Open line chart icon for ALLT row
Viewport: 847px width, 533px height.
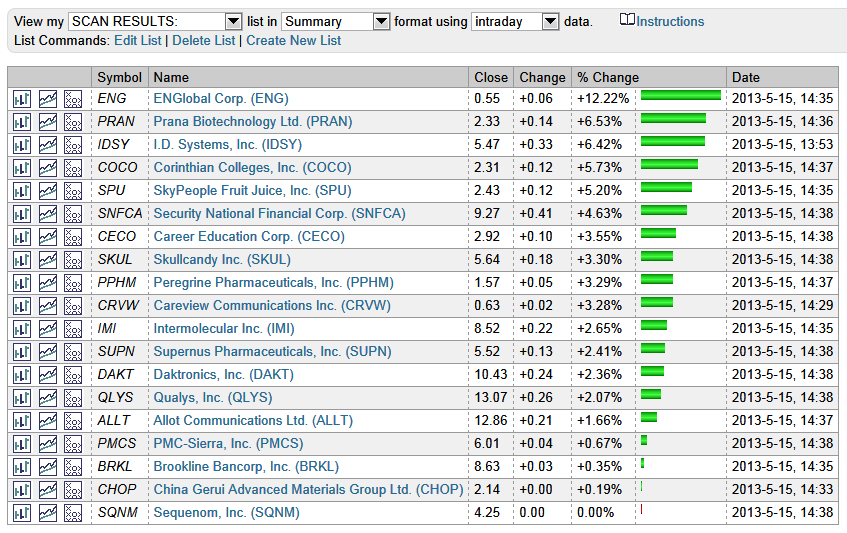[48, 421]
